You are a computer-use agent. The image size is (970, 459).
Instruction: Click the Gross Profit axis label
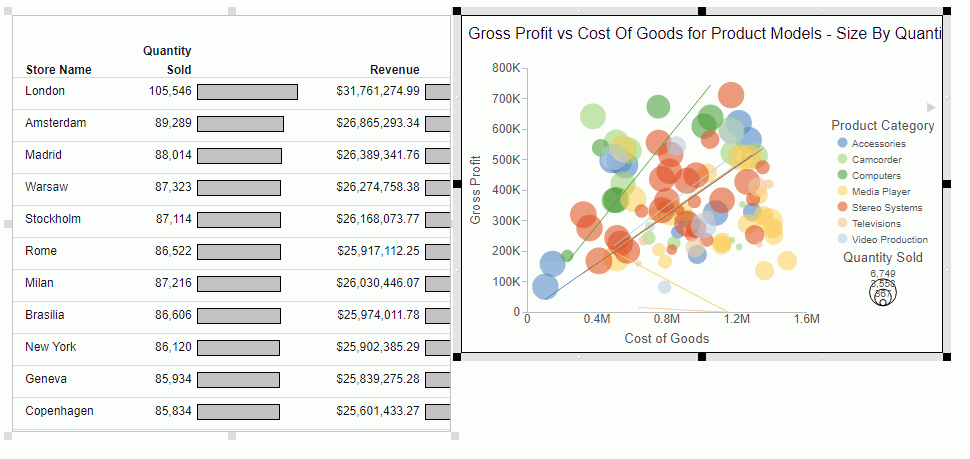[476, 188]
